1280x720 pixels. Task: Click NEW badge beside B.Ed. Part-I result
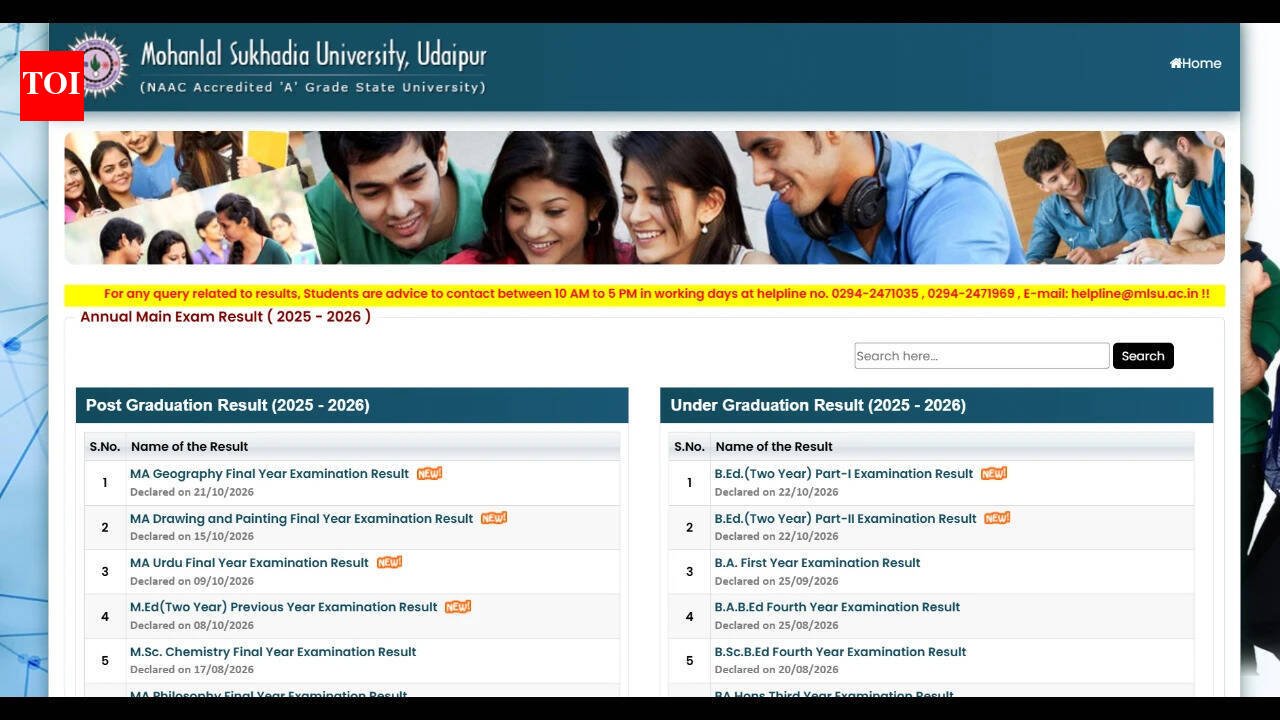point(994,474)
